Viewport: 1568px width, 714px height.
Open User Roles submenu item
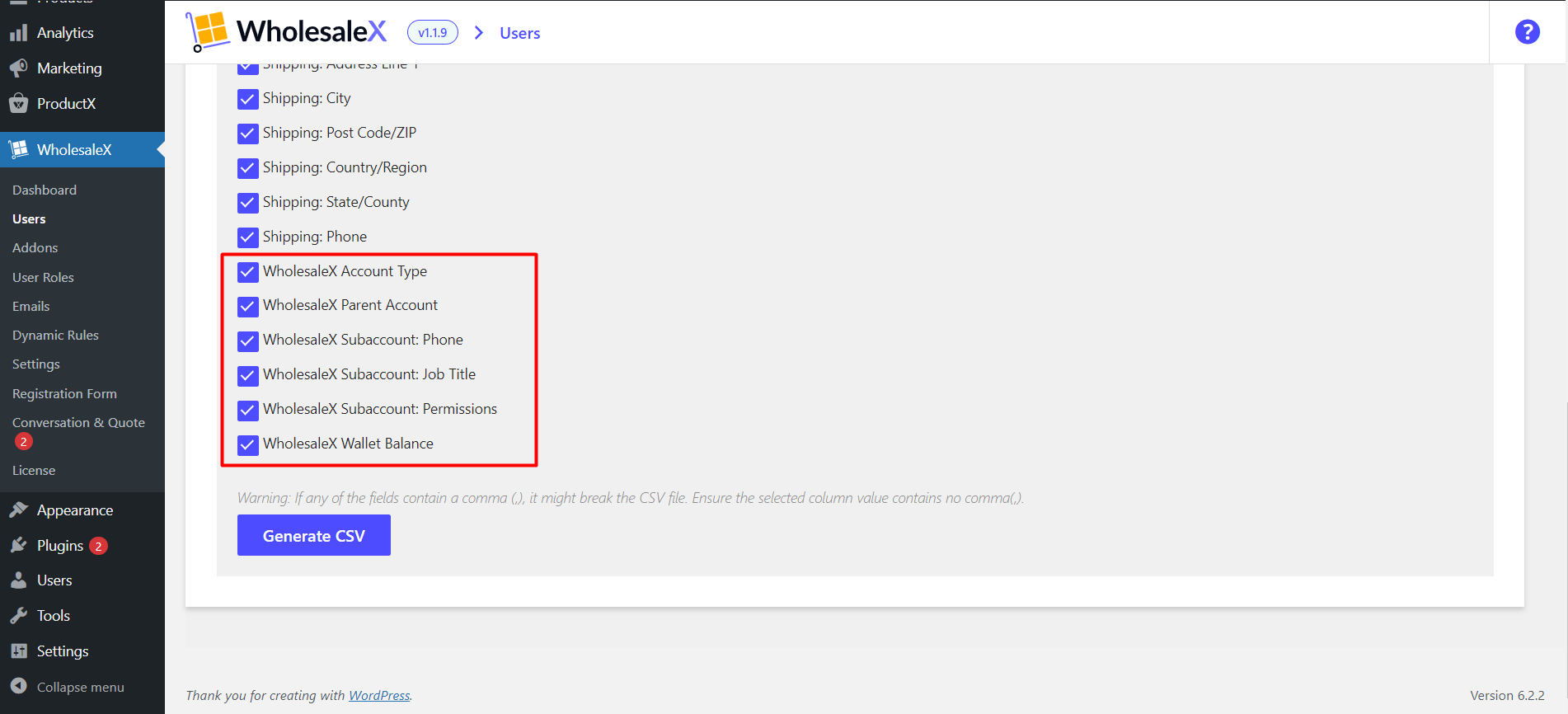[43, 277]
